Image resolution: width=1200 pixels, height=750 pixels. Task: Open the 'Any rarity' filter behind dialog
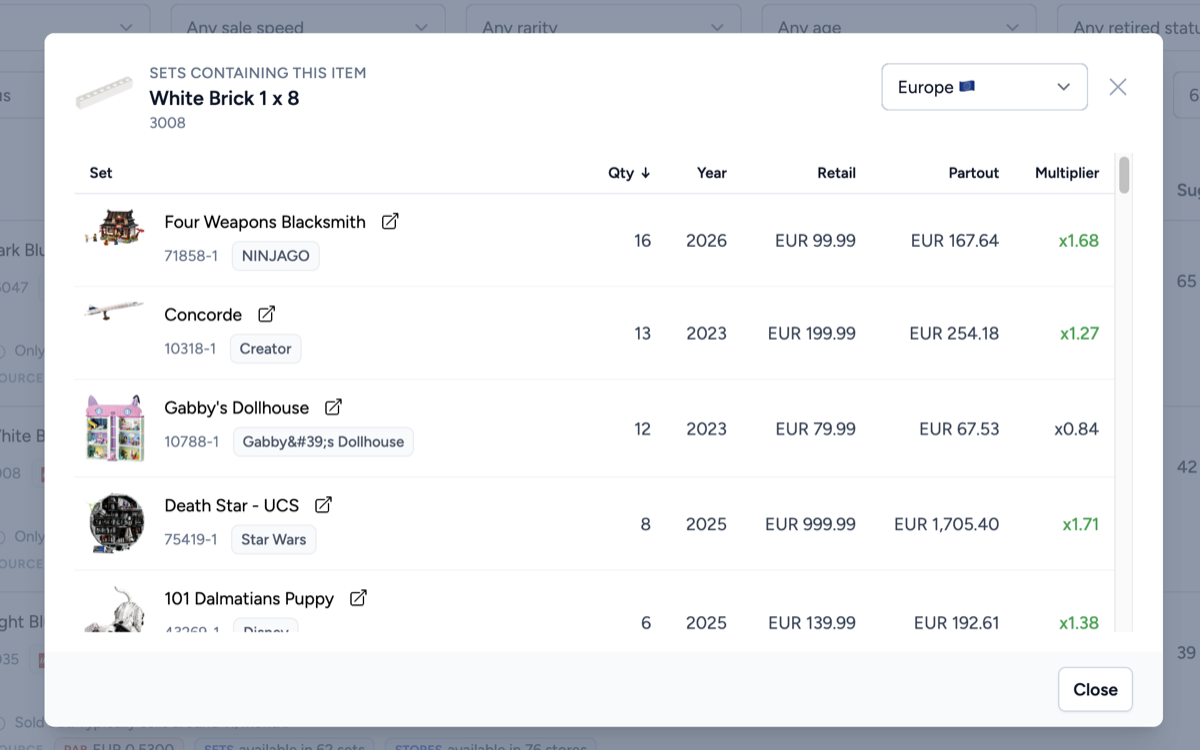pyautogui.click(x=603, y=26)
